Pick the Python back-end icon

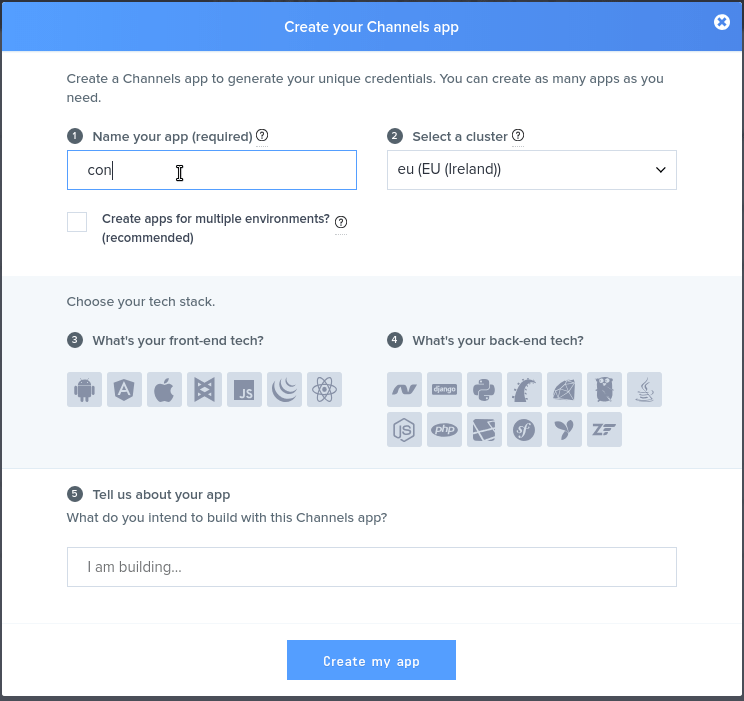[x=484, y=390]
